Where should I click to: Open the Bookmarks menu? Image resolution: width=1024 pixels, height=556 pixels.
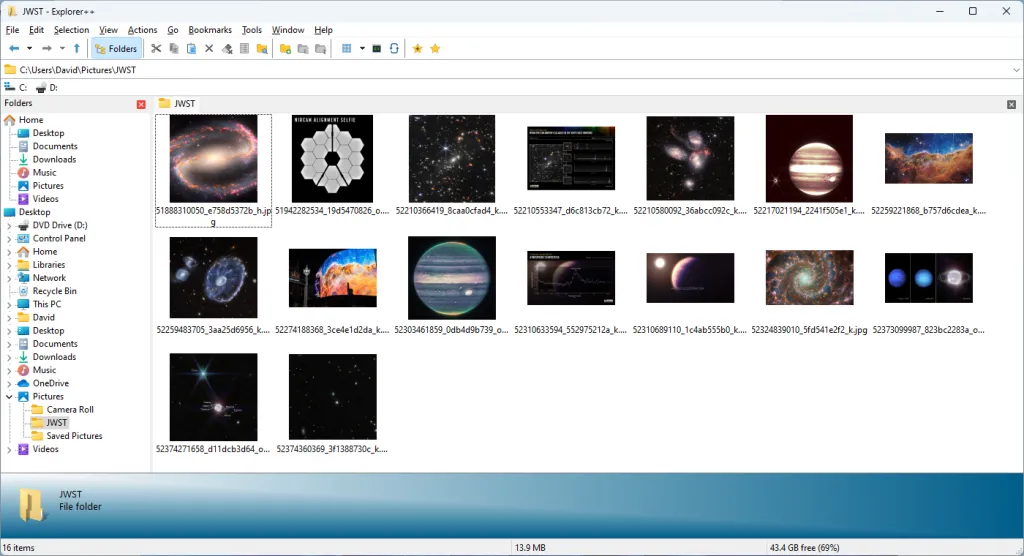point(209,30)
